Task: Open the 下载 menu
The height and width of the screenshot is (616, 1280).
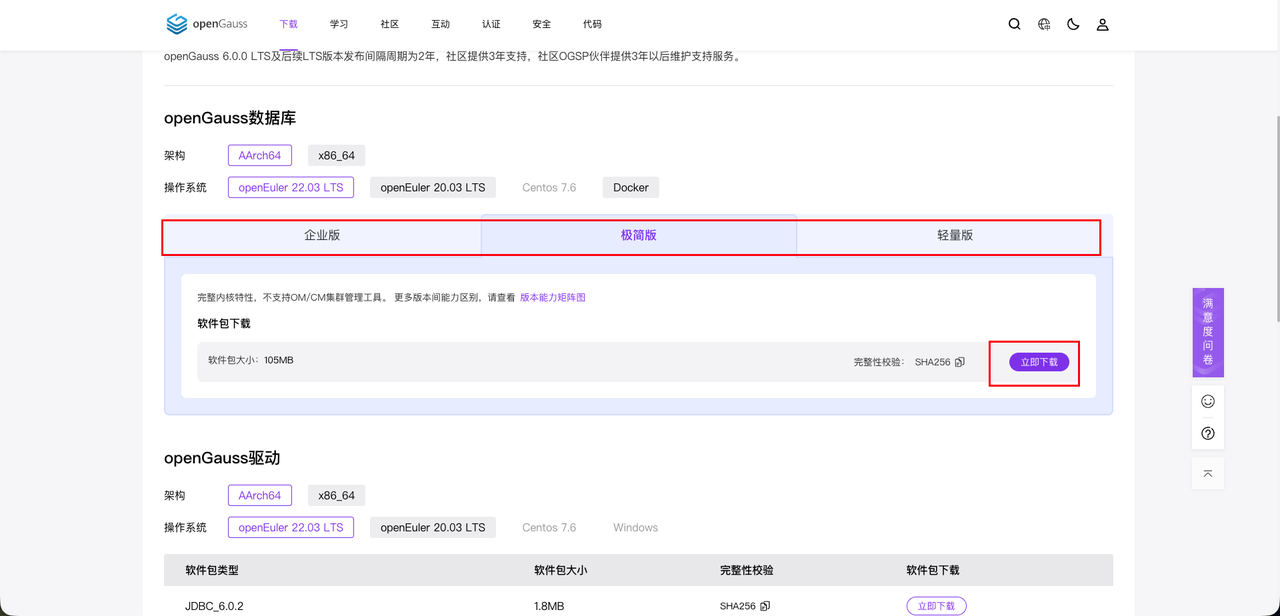Action: [289, 24]
